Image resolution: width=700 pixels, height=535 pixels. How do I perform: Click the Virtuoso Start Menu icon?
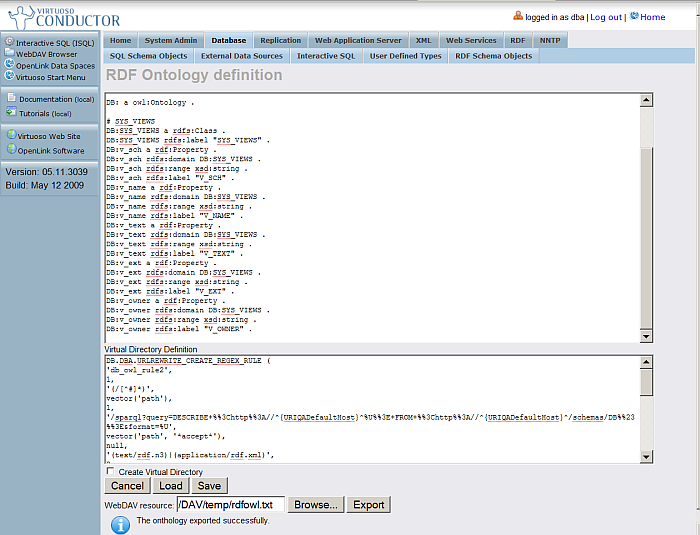point(9,75)
